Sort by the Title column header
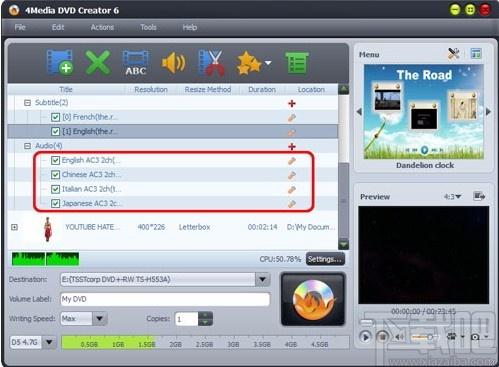The height and width of the screenshot is (367, 499). point(66,89)
